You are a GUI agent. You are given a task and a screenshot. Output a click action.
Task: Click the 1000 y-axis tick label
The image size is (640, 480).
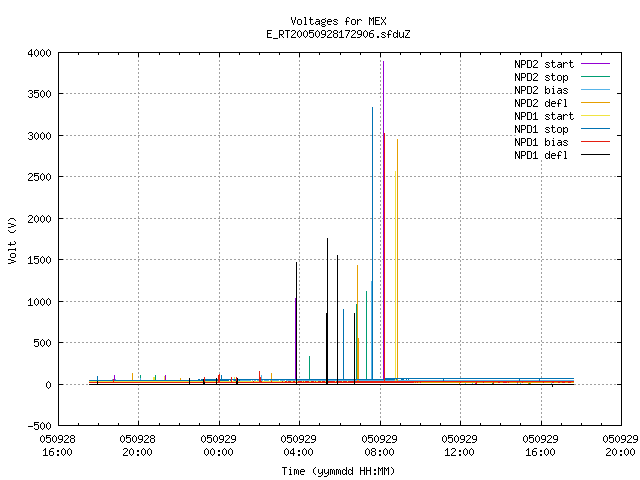point(40,302)
